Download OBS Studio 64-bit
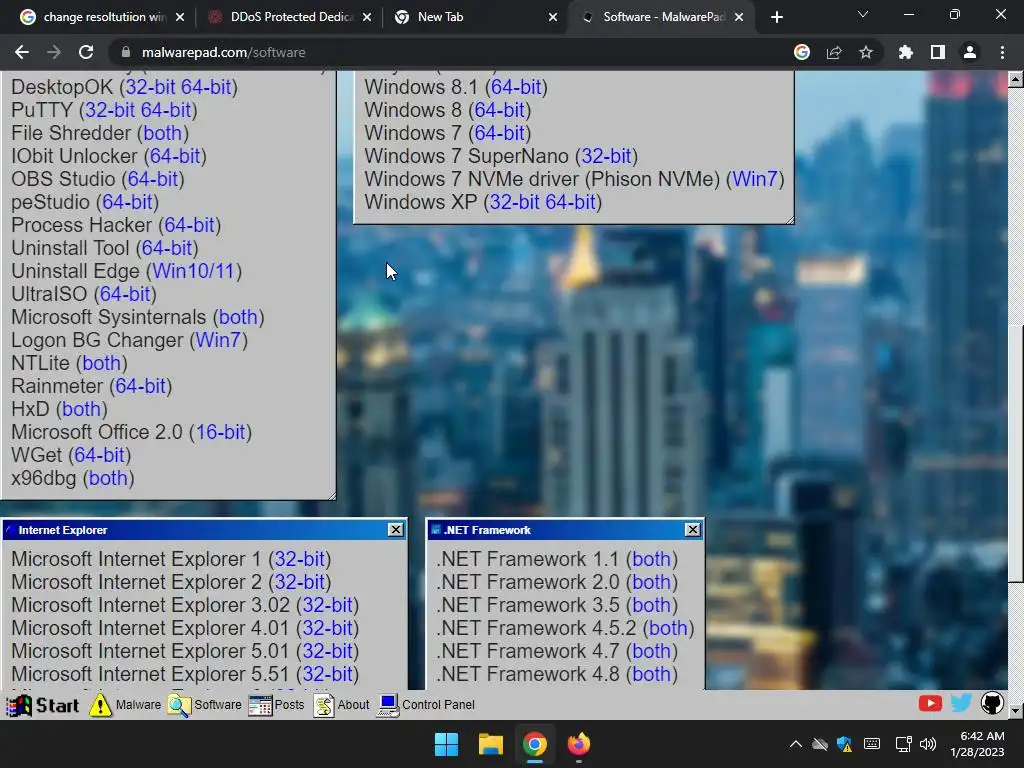This screenshot has width=1024, height=768. (x=153, y=179)
